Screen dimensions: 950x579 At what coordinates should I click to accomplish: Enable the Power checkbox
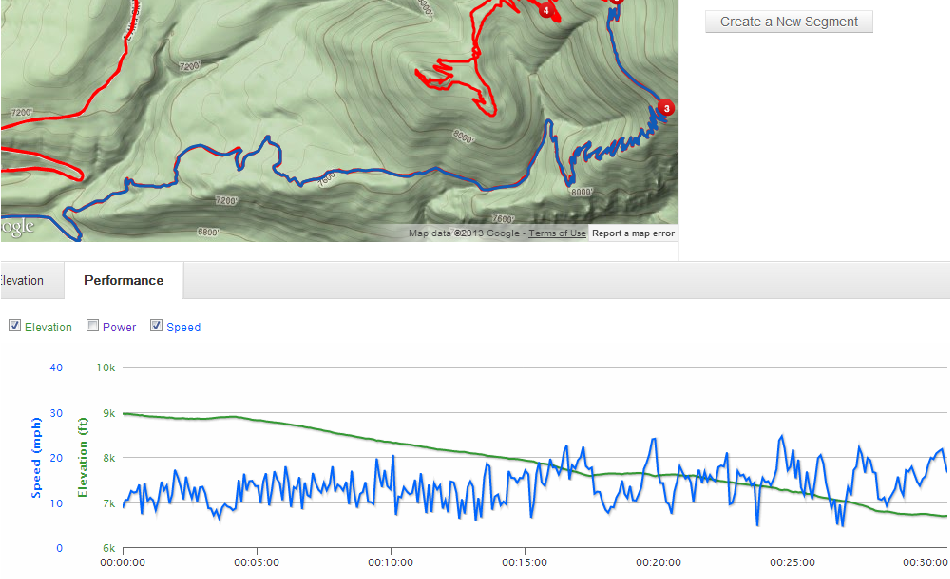click(93, 325)
